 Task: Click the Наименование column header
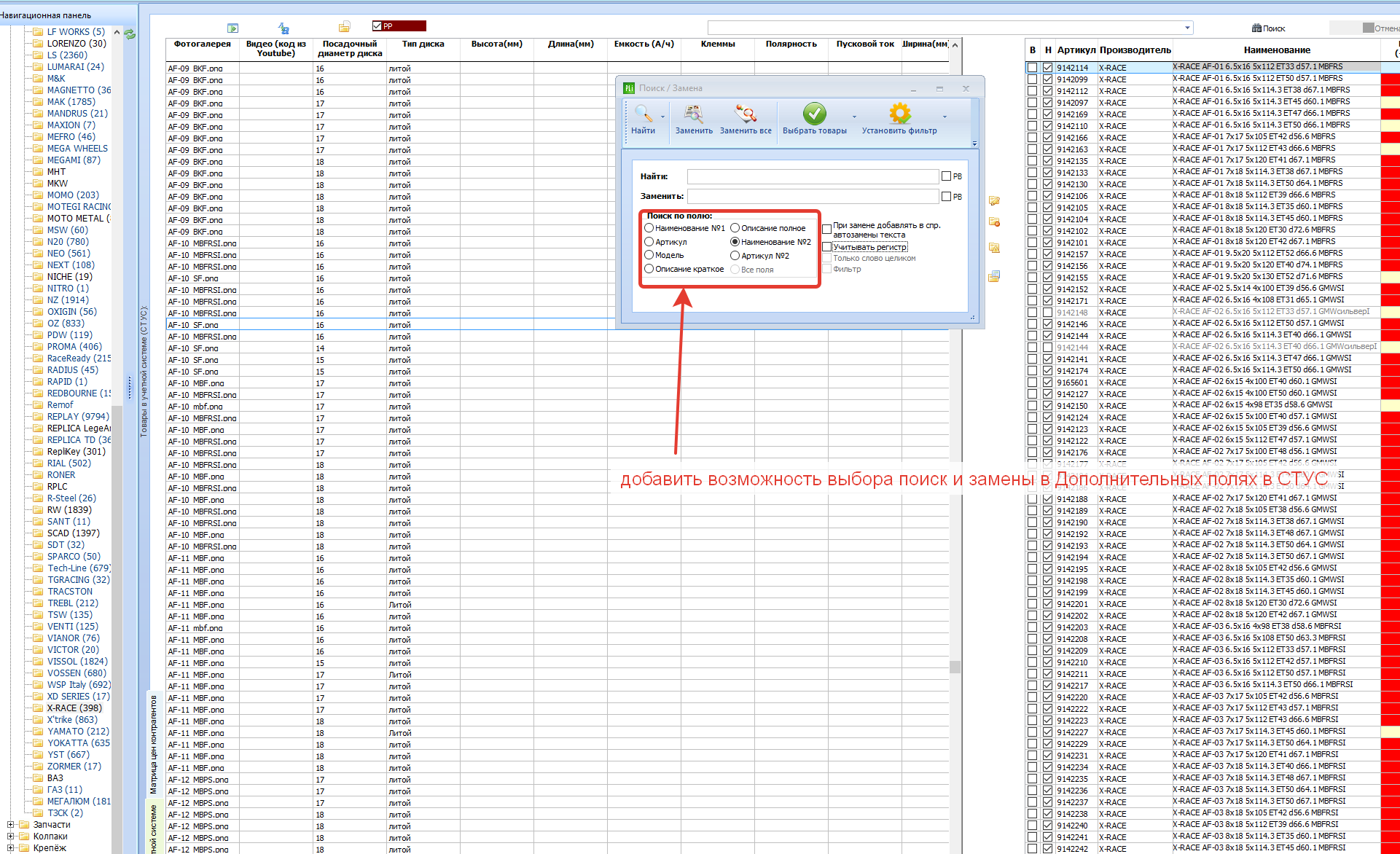(1277, 50)
